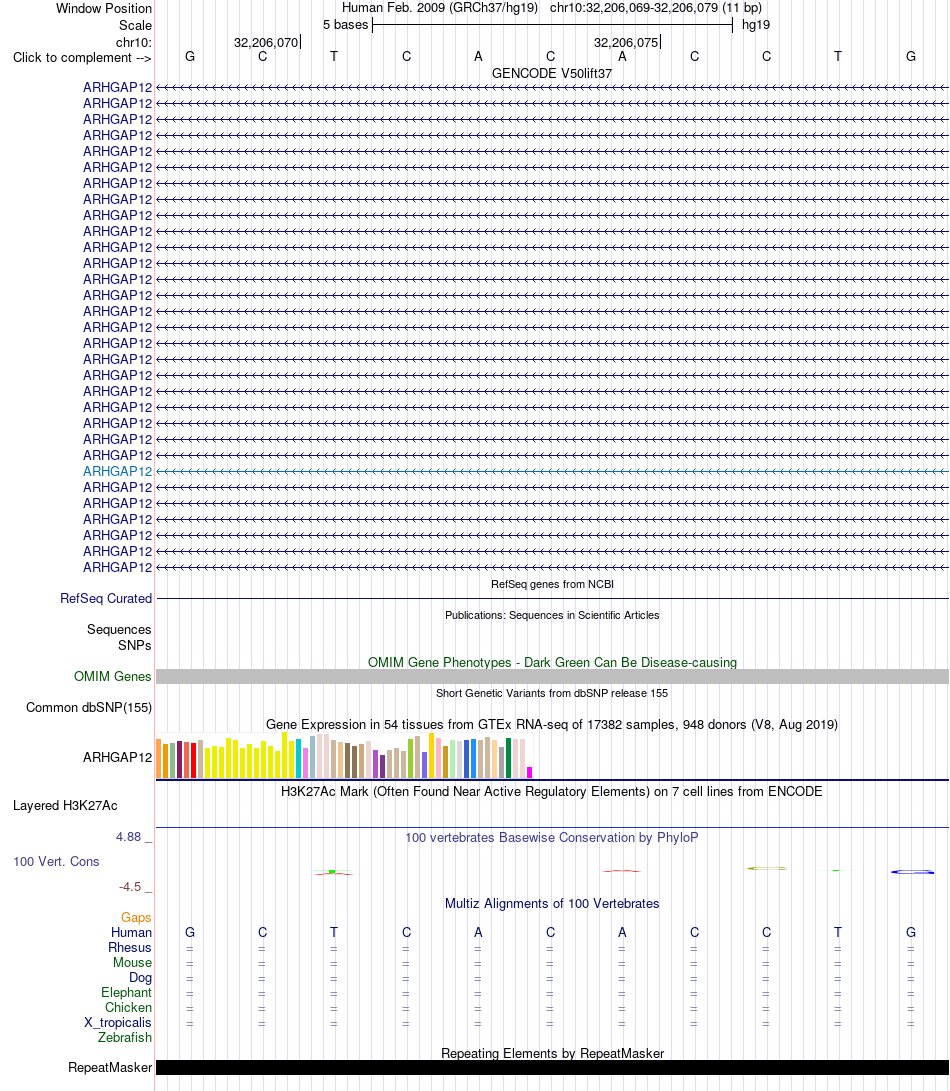The height and width of the screenshot is (1091, 950).
Task: Click the Mouse alignment row label
Action: pyautogui.click(x=132, y=962)
